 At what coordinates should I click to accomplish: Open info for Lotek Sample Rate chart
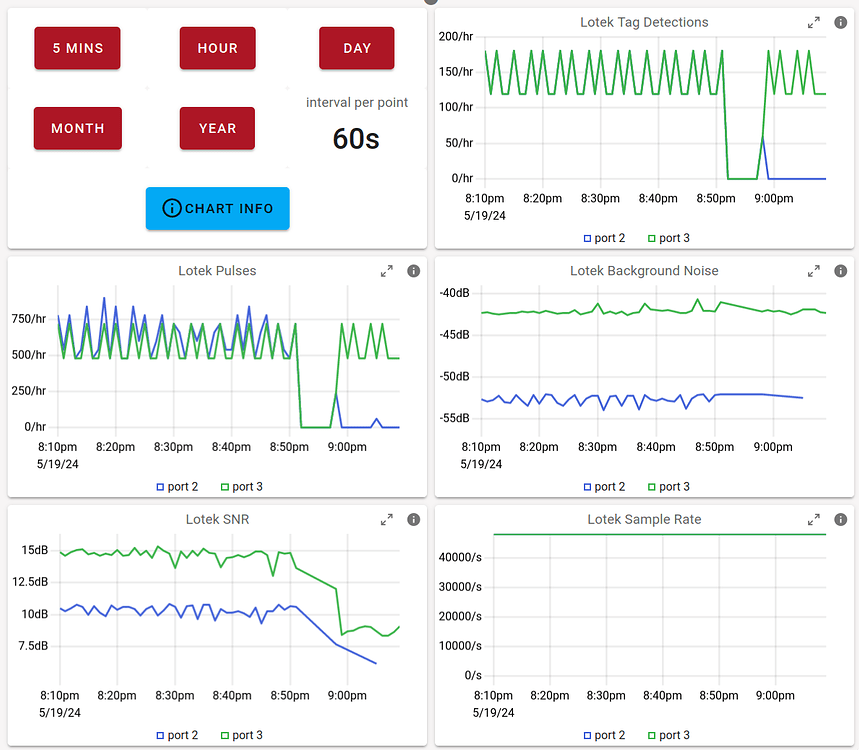841,520
